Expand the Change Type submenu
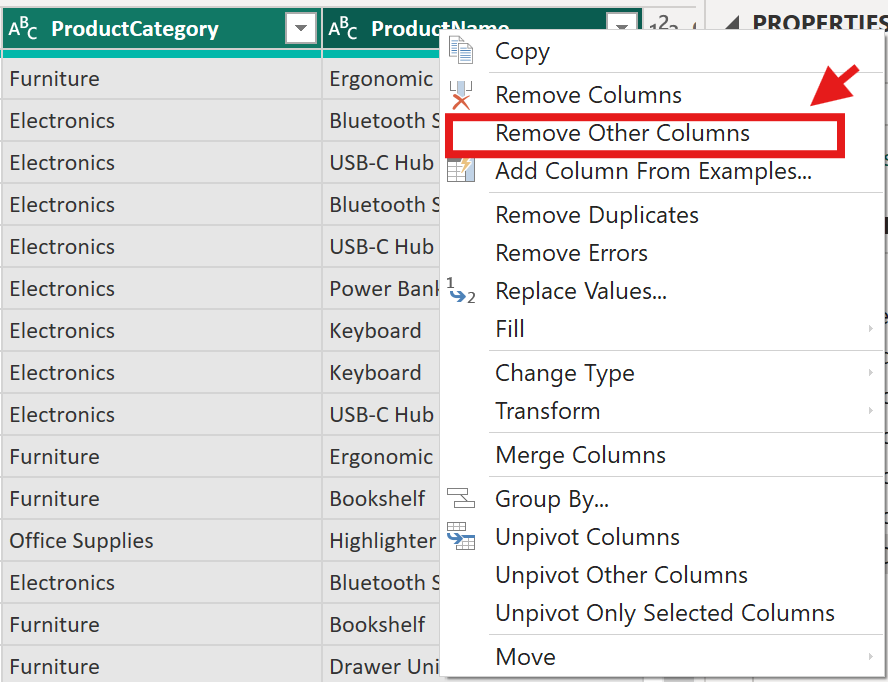 pos(870,373)
